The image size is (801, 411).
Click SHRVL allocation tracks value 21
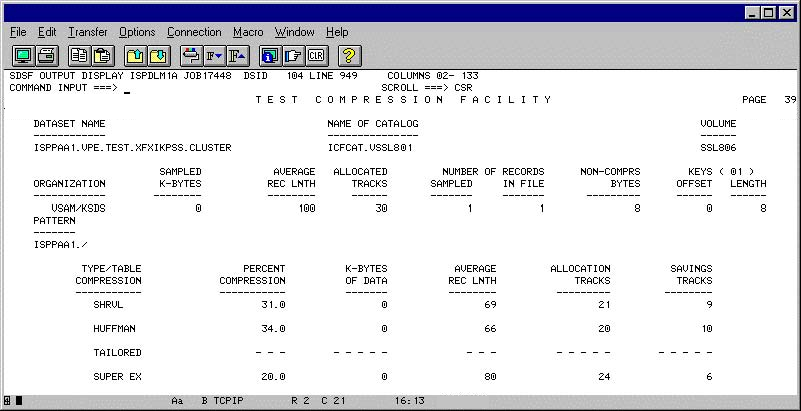[x=604, y=305]
